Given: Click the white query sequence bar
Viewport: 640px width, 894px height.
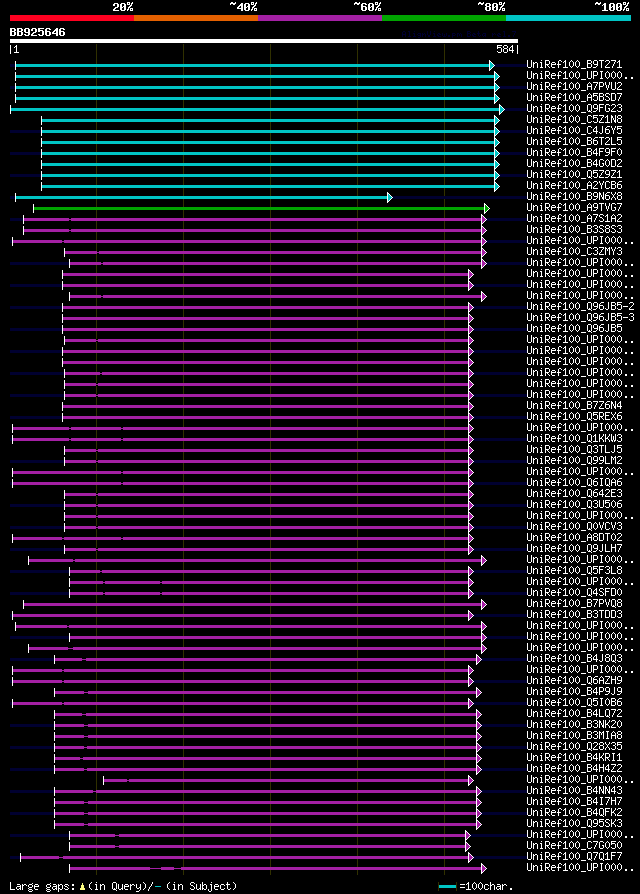Looking at the screenshot, I should point(264,41).
